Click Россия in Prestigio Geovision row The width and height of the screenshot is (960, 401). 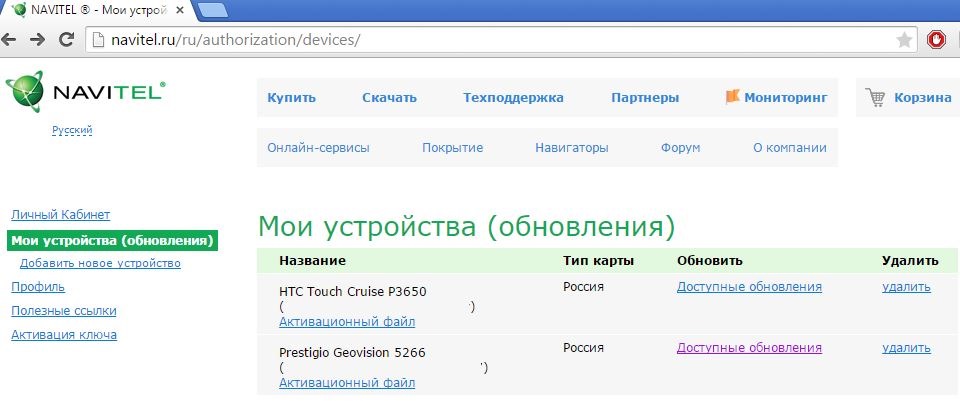583,348
